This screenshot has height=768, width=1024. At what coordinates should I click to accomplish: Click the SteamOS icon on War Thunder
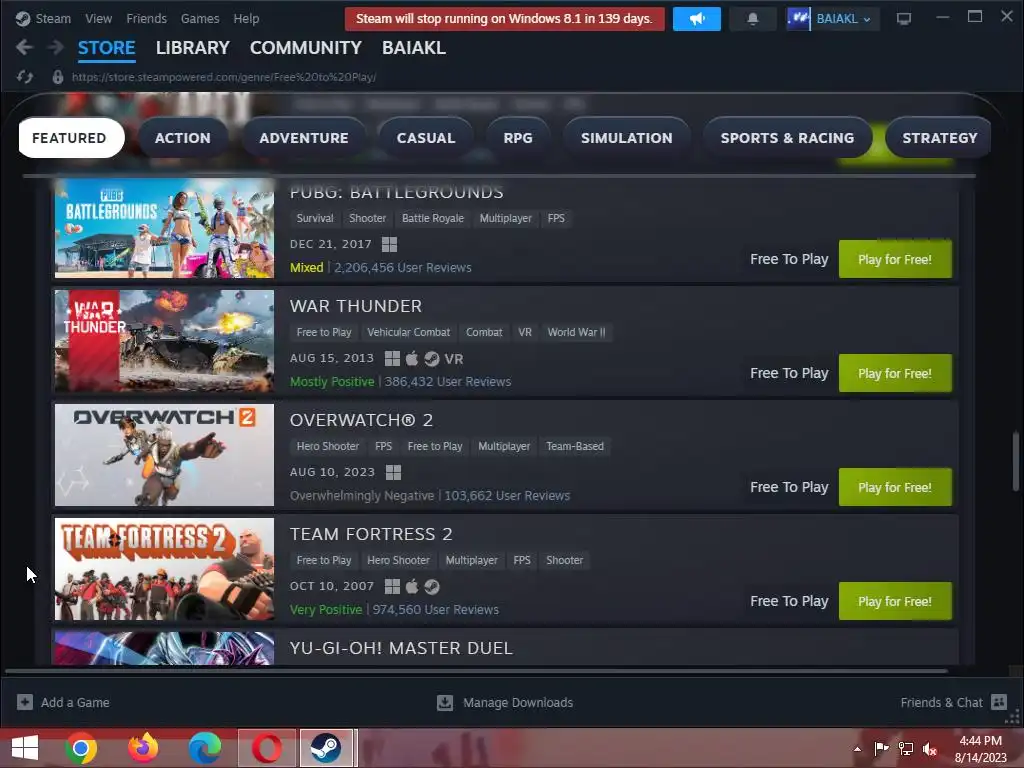[432, 359]
